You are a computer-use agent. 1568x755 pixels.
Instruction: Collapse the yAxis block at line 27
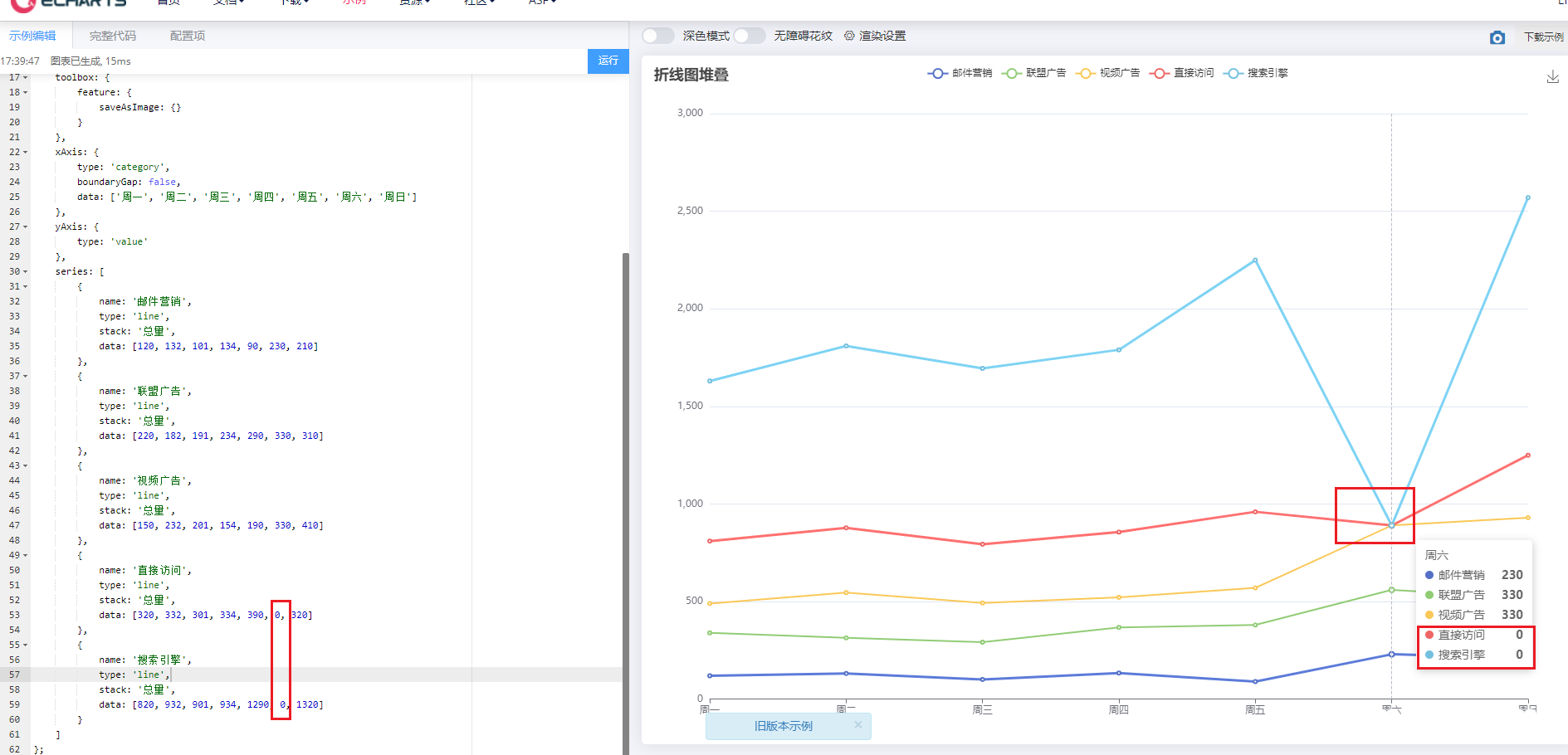click(x=26, y=226)
